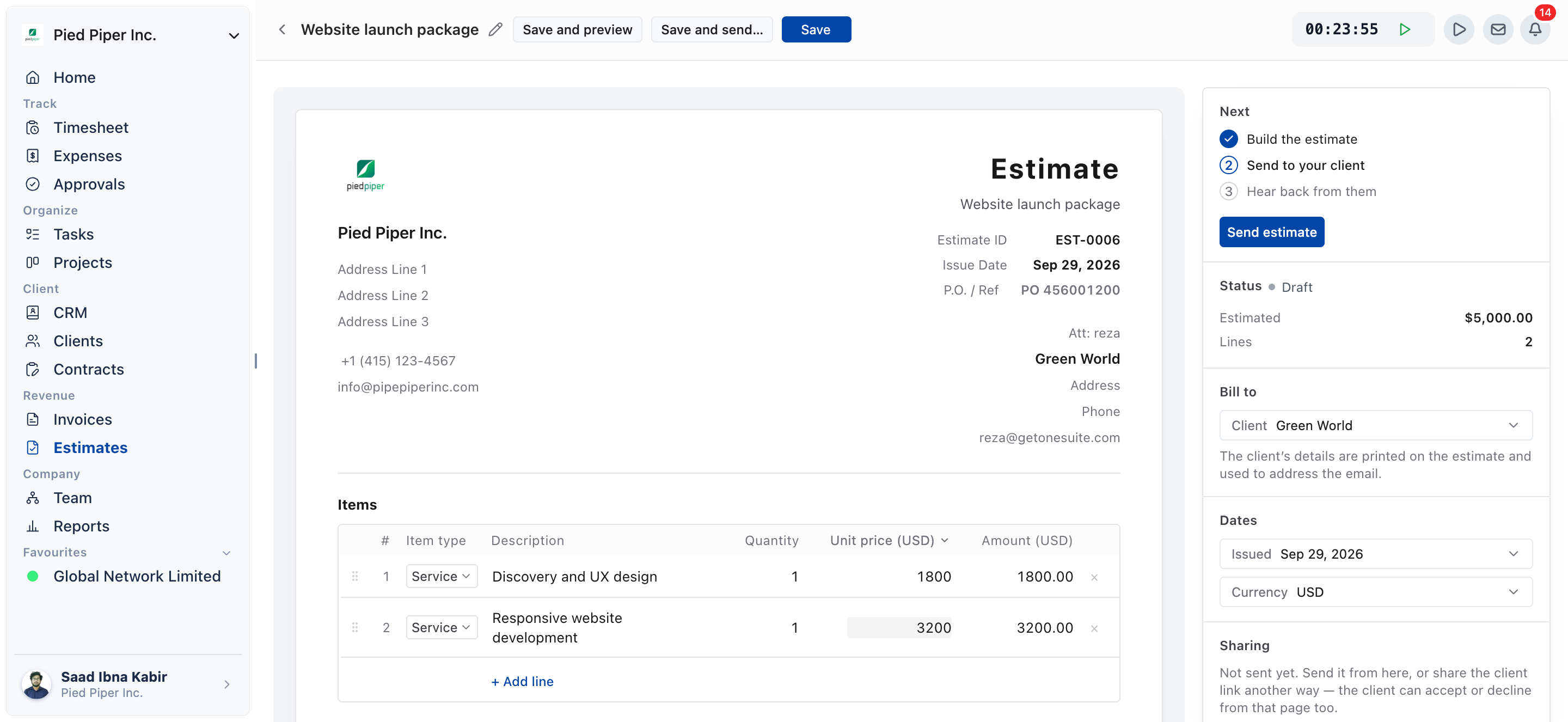
Task: Open the Issued date dropdown
Action: tap(1375, 553)
